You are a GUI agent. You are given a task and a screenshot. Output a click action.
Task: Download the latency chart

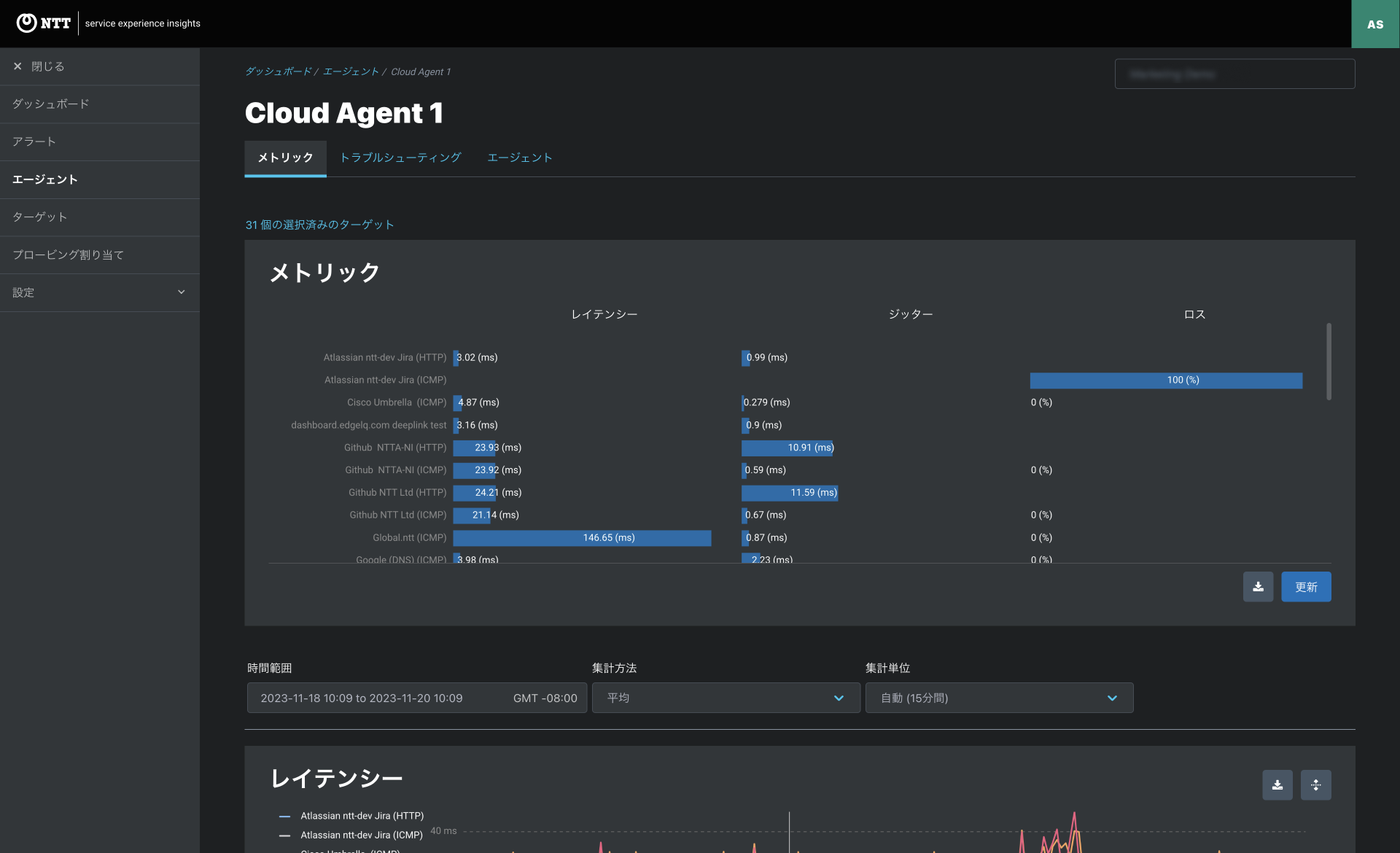[1277, 785]
